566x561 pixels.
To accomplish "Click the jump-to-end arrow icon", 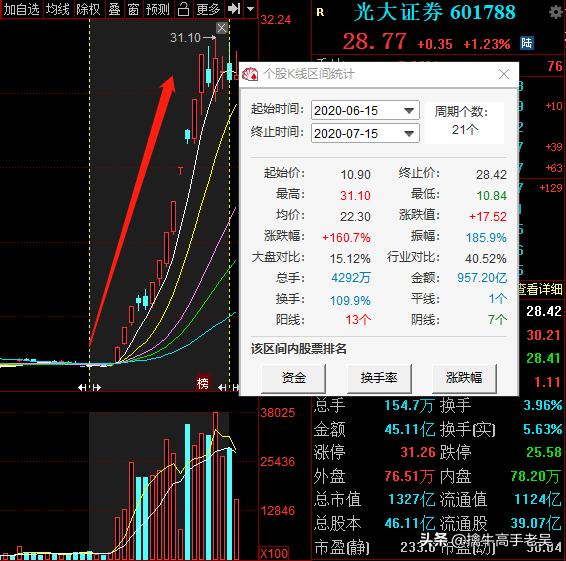I will pyautogui.click(x=234, y=9).
